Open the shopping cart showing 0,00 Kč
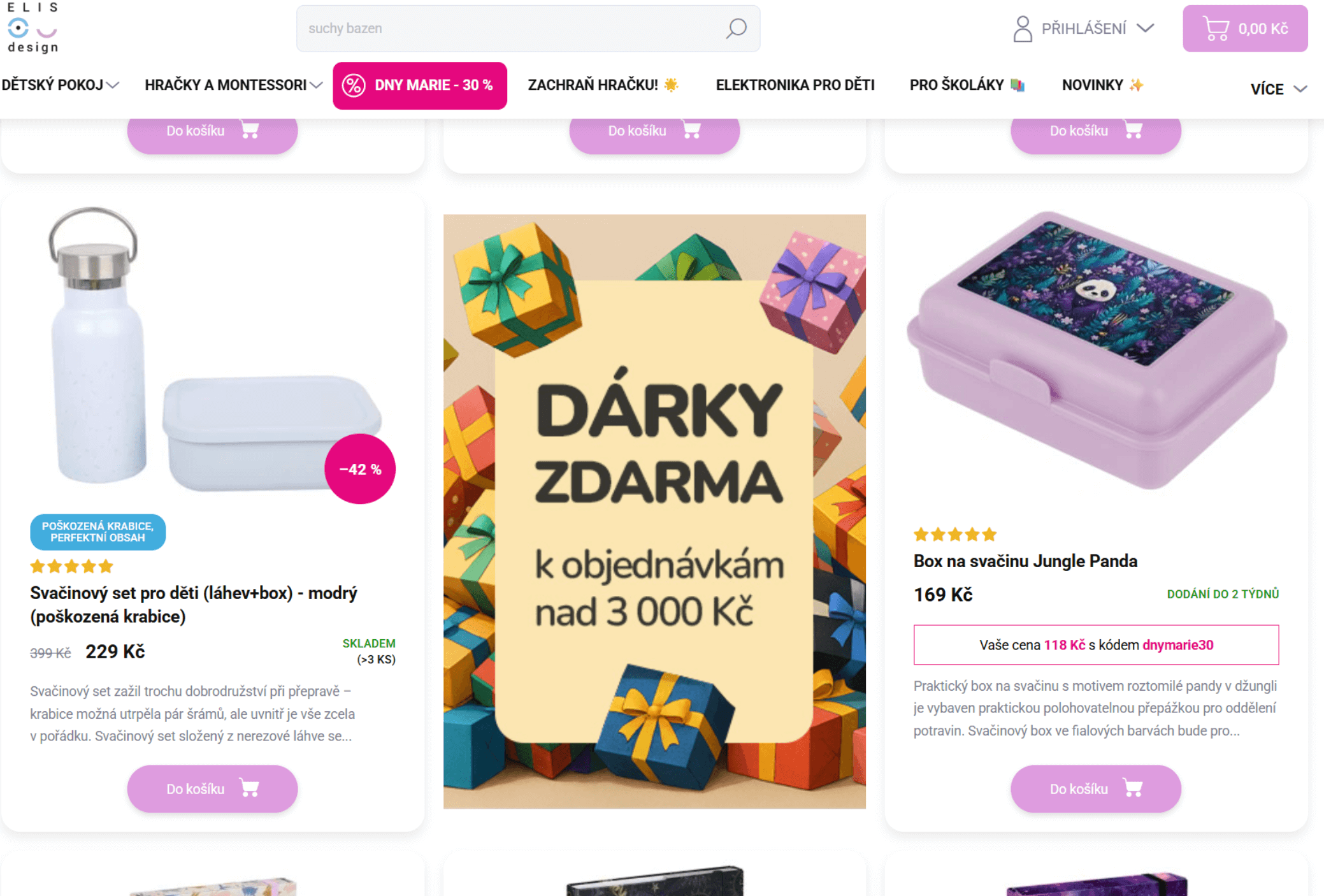This screenshot has height=896, width=1324. pyautogui.click(x=1245, y=29)
